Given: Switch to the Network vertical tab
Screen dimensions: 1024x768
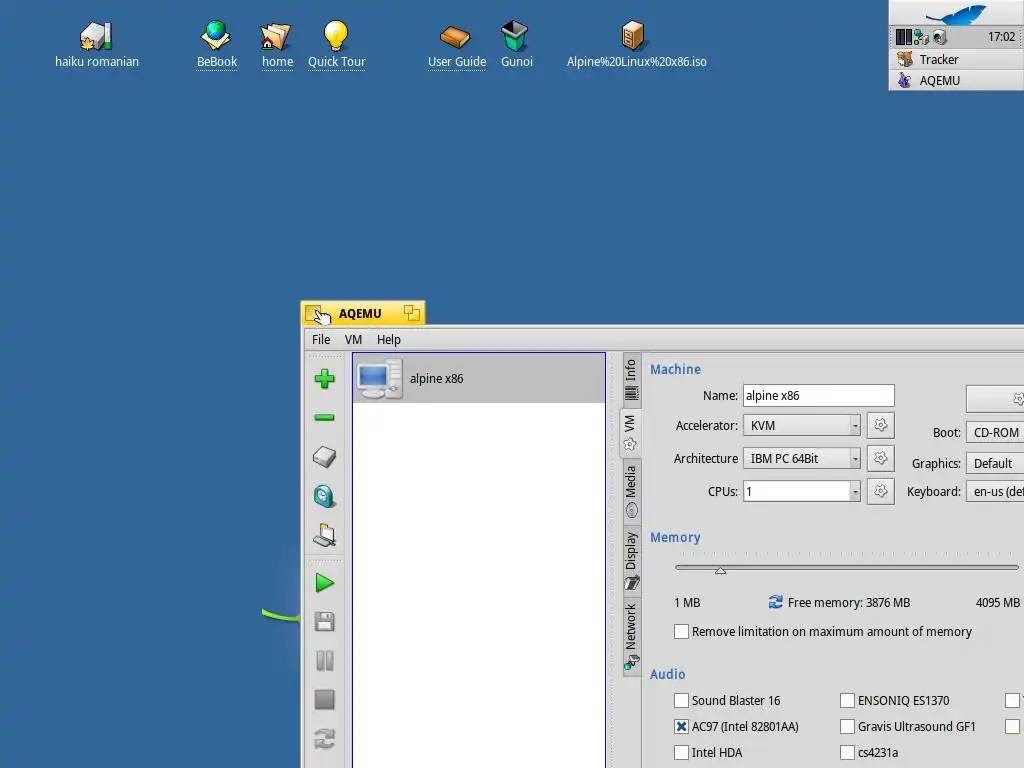Looking at the screenshot, I should [x=631, y=637].
